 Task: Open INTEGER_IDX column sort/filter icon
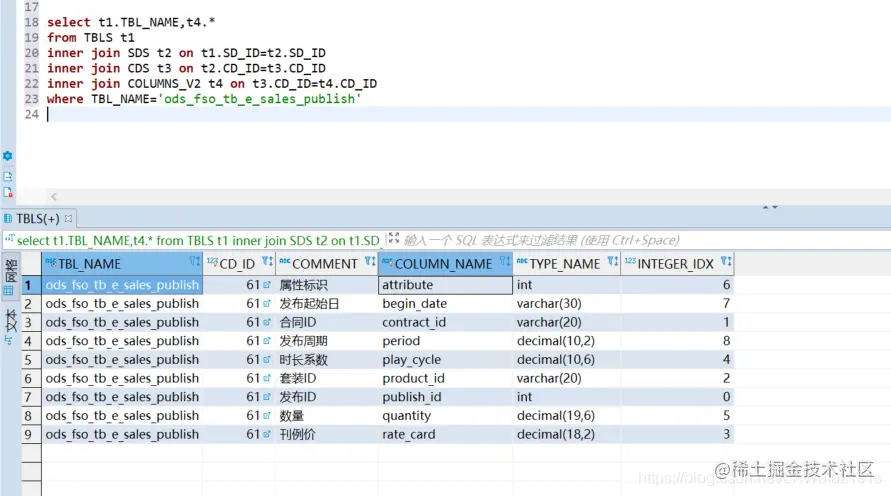(726, 261)
